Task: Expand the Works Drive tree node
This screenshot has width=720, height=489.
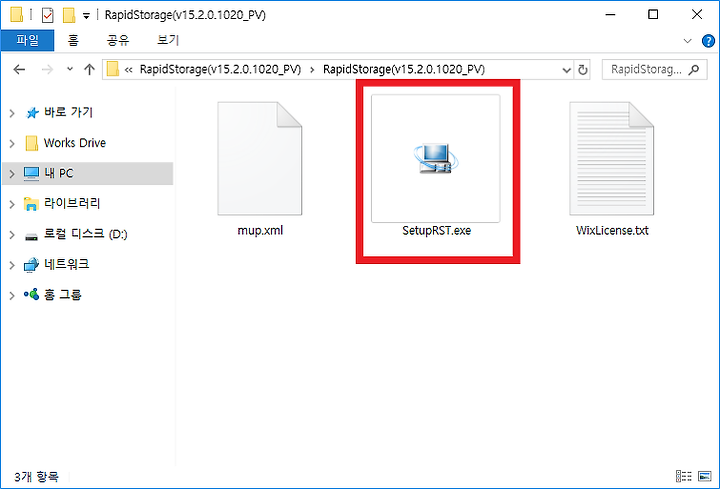Action: click(12, 143)
